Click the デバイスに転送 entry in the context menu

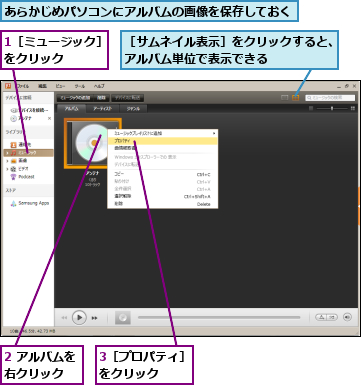coord(163,164)
